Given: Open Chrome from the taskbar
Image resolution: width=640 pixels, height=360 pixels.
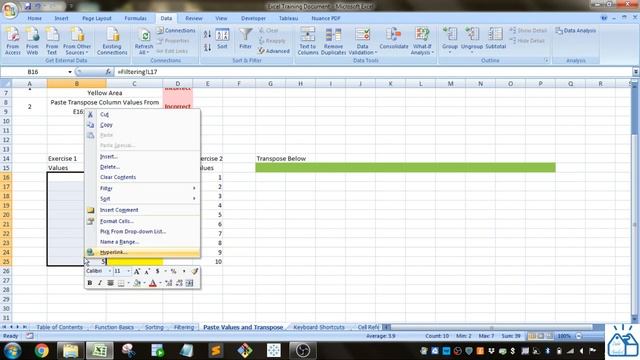Looking at the screenshot, I should click(41, 351).
